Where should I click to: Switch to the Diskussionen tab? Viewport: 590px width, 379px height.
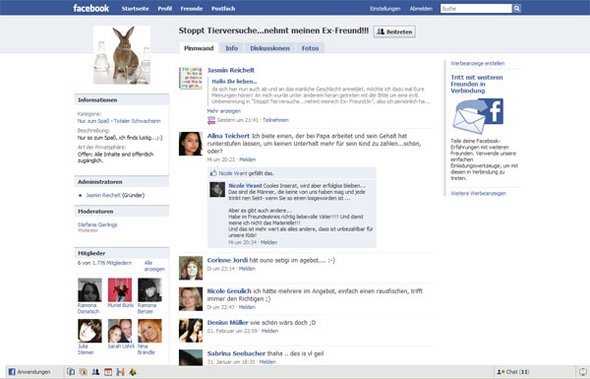coord(270,48)
